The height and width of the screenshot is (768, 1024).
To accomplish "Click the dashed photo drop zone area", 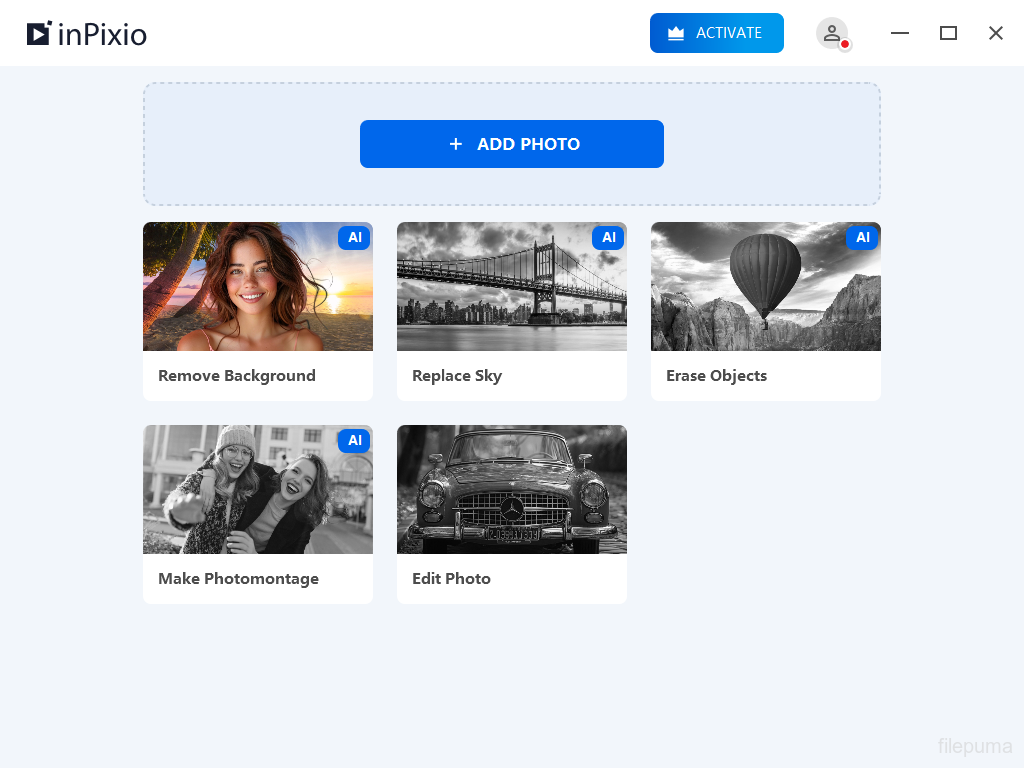I will pyautogui.click(x=250, y=144).
